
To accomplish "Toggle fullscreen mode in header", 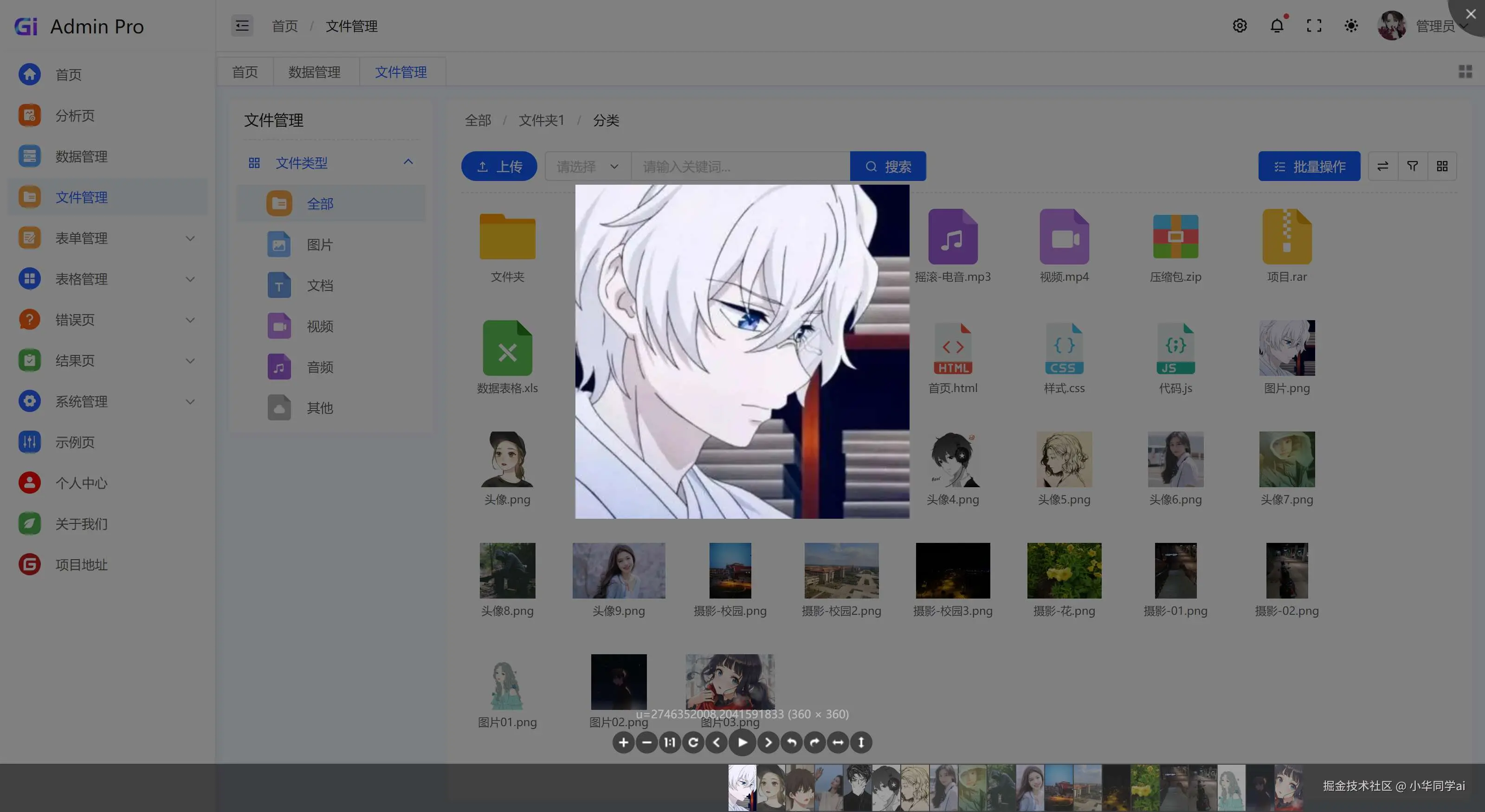I will [x=1314, y=26].
